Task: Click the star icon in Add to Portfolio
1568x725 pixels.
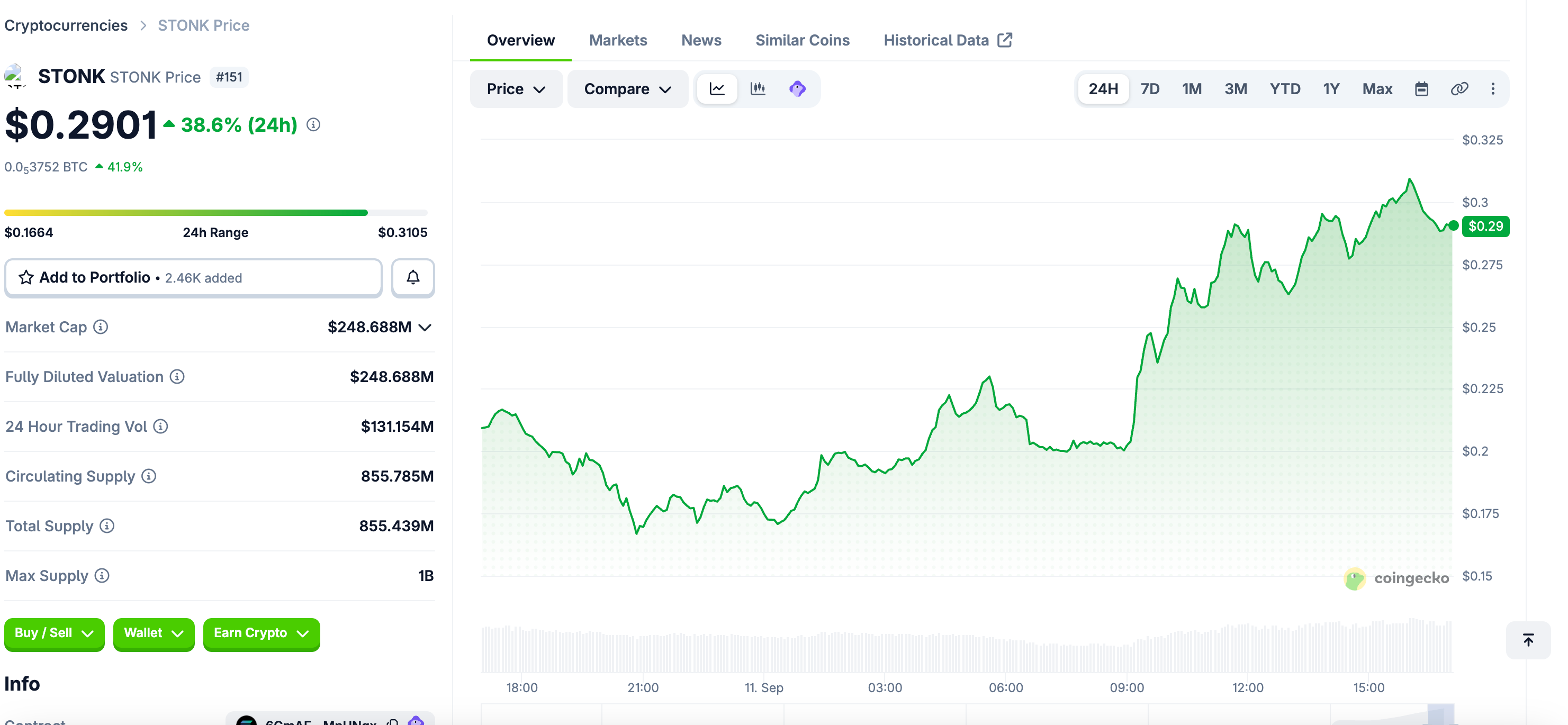Action: coord(25,278)
